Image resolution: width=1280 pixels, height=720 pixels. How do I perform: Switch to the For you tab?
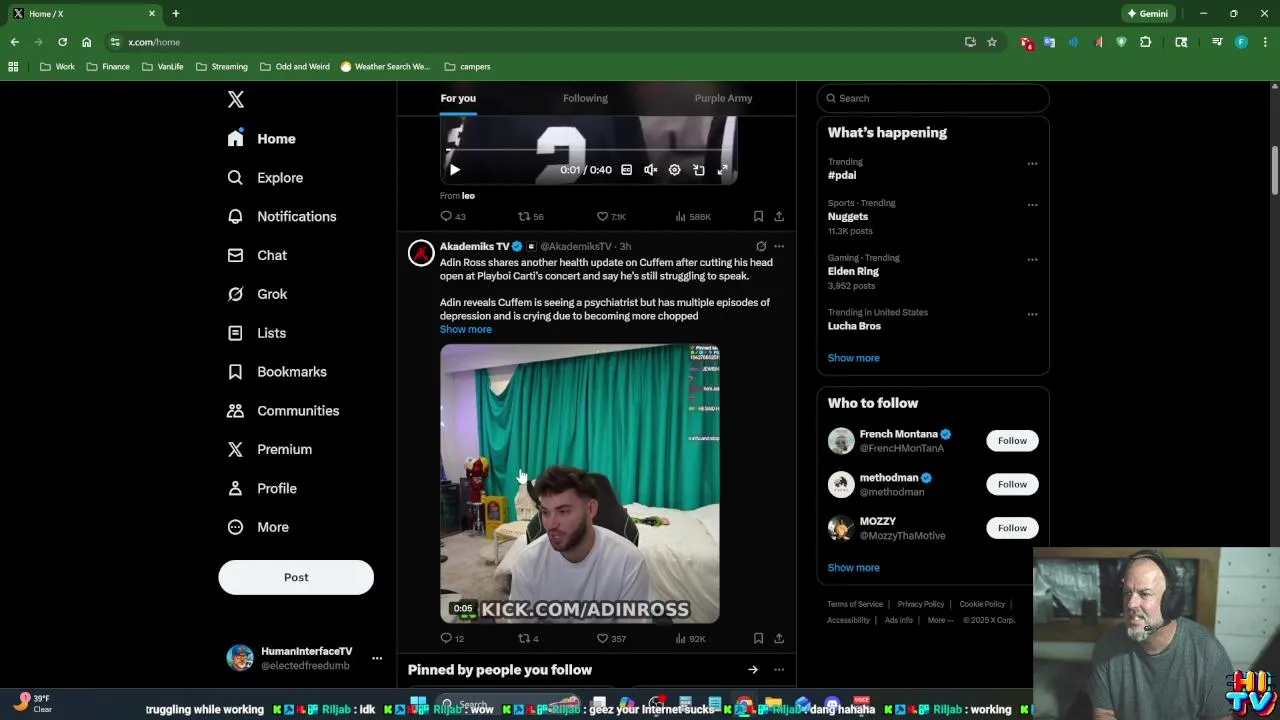tap(458, 98)
